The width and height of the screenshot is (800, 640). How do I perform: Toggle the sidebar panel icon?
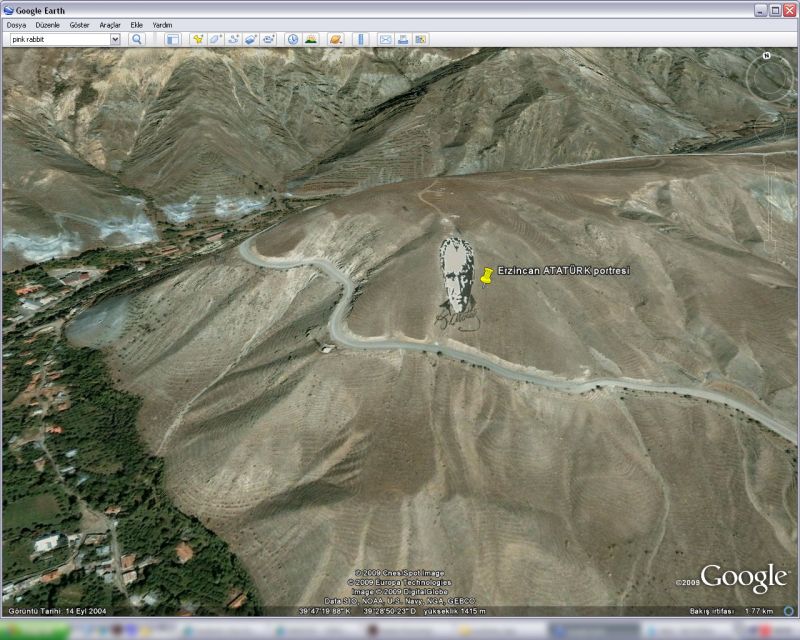(173, 39)
